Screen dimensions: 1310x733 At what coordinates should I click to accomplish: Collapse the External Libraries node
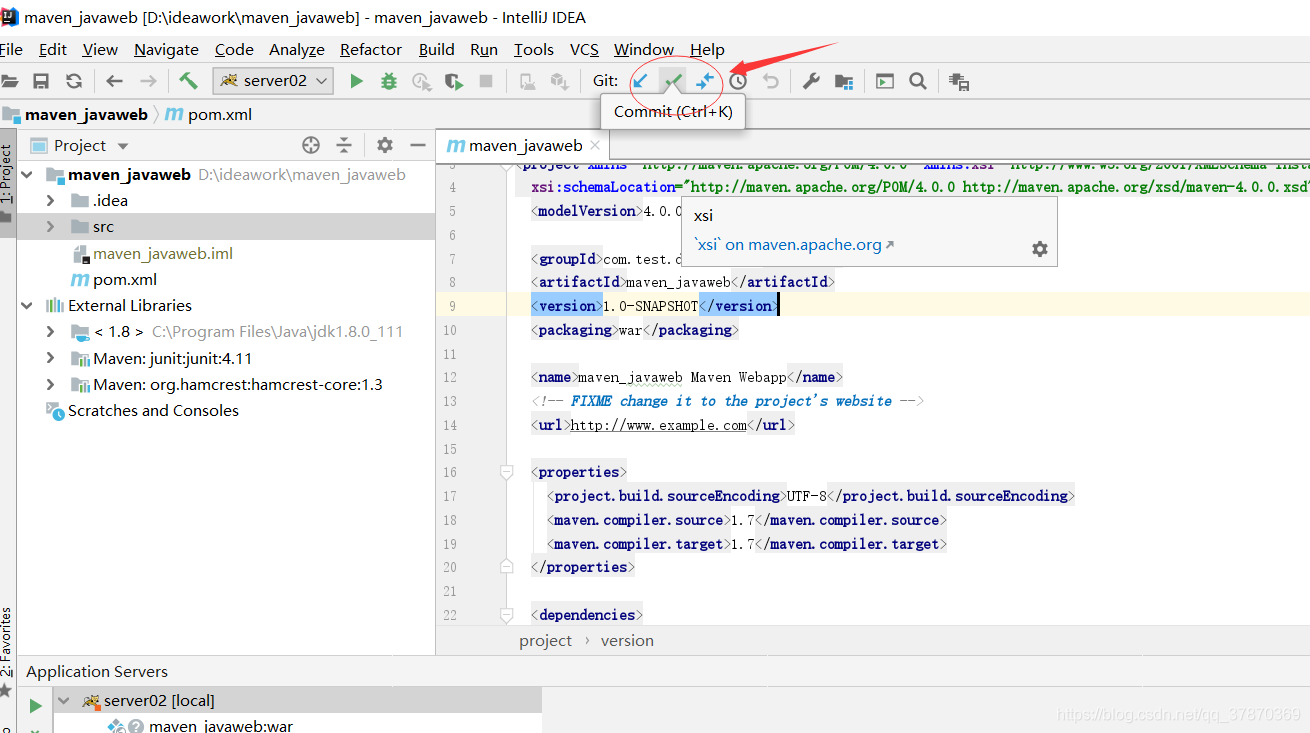(x=27, y=306)
